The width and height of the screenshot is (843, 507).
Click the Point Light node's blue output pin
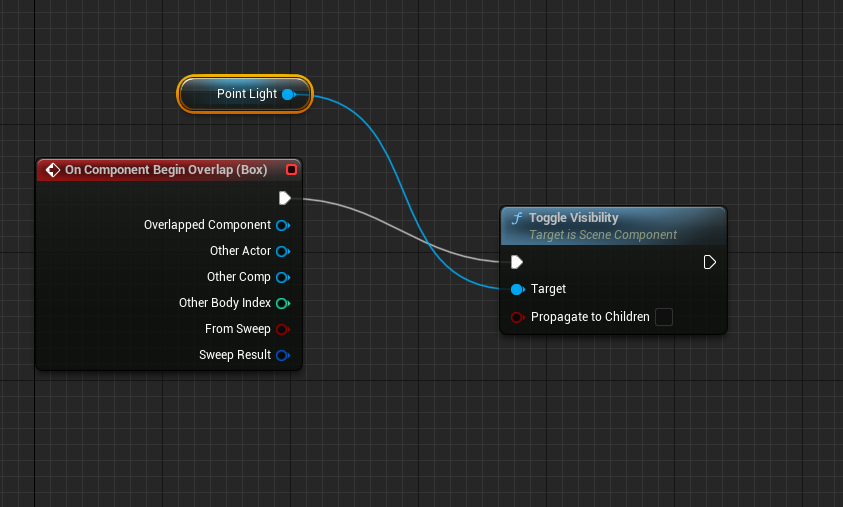(x=288, y=94)
